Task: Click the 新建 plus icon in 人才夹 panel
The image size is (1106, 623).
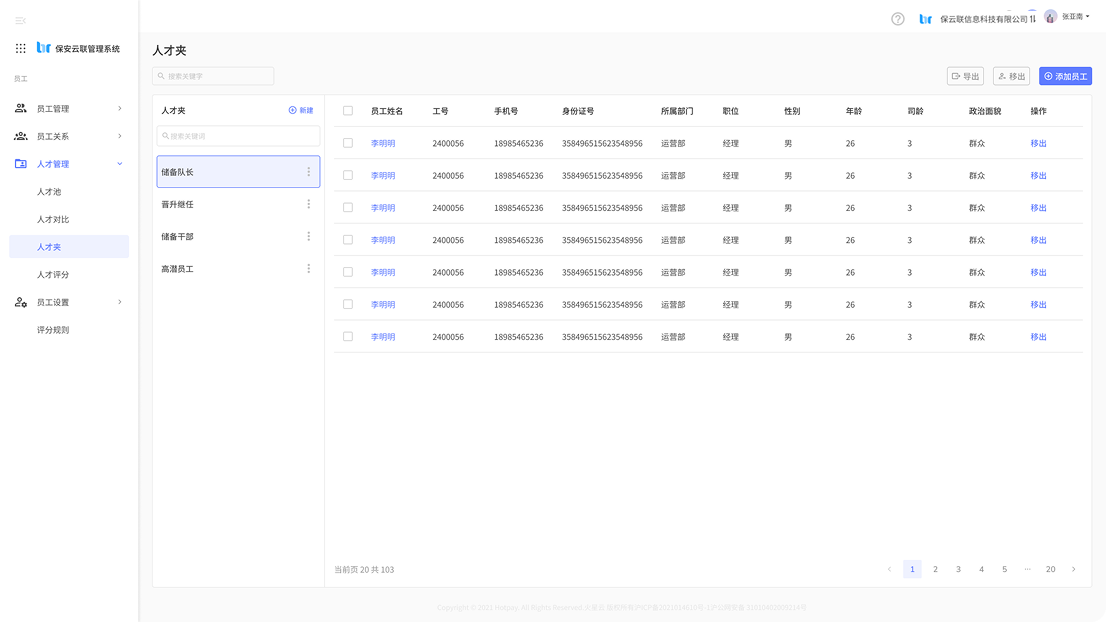Action: coord(293,110)
